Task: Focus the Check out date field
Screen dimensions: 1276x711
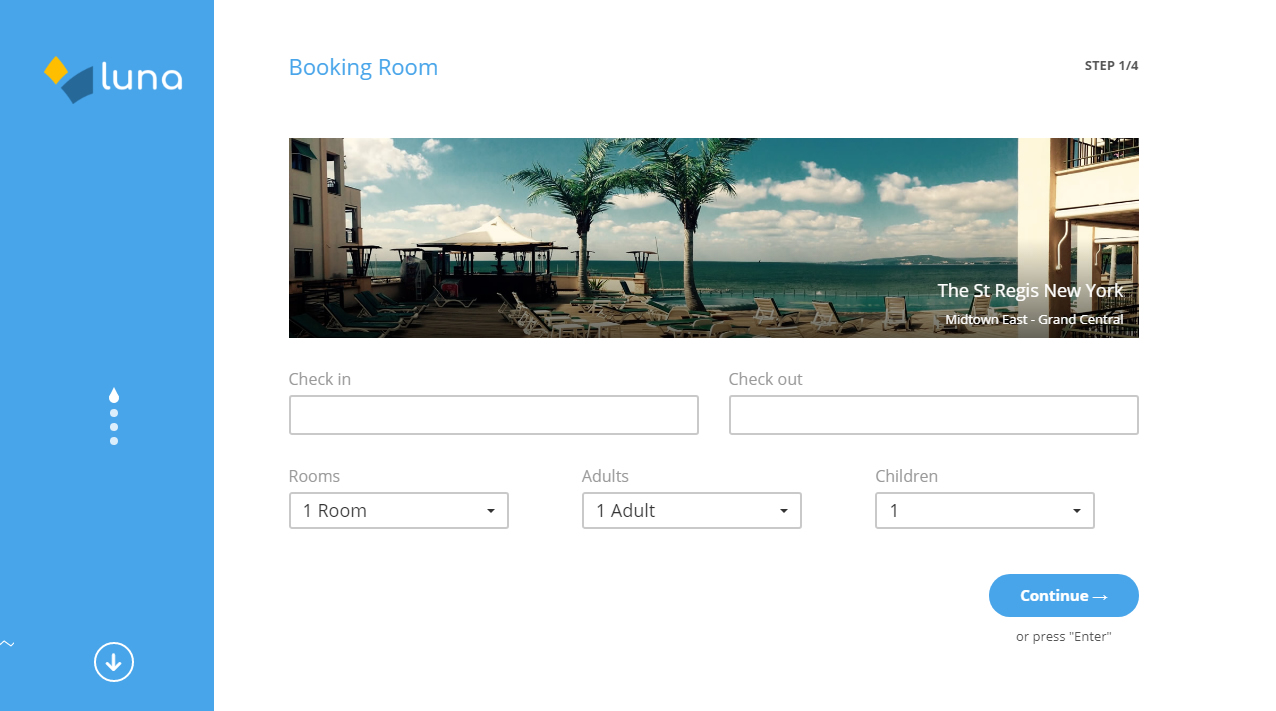Action: [x=933, y=415]
